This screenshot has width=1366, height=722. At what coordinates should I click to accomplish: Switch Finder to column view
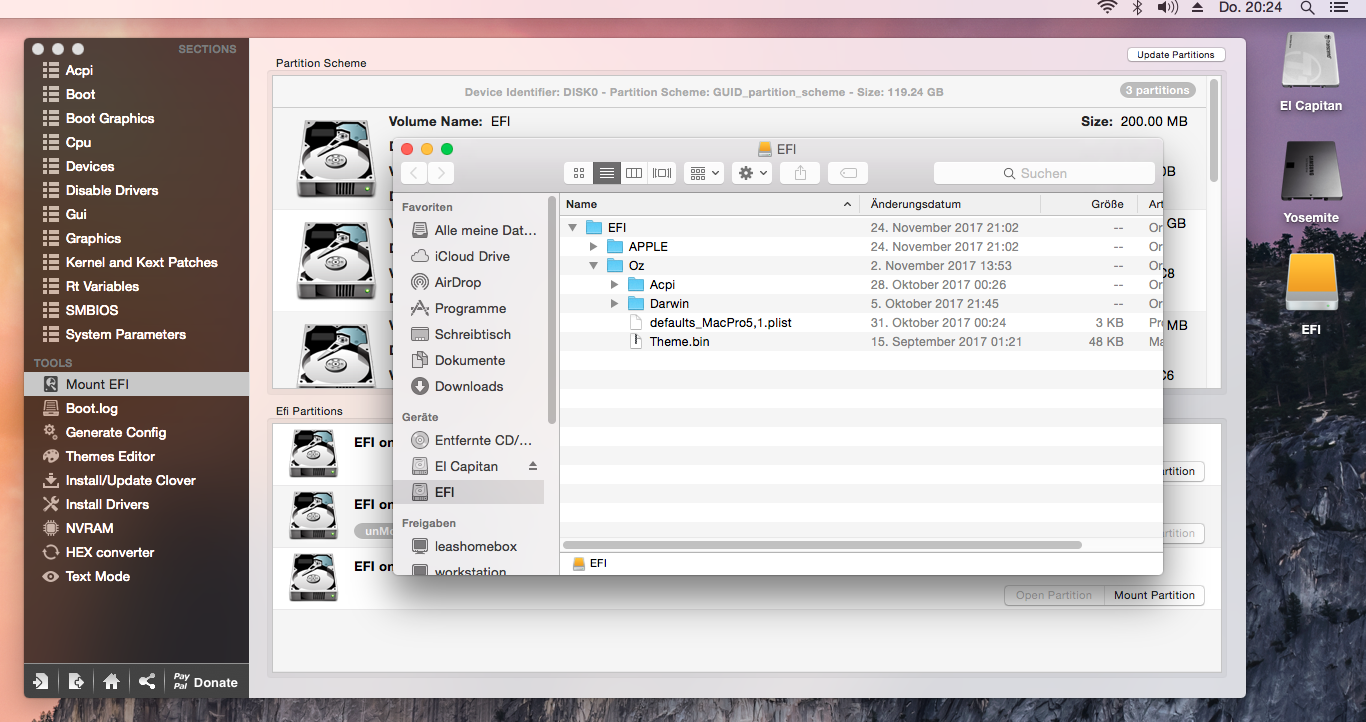pyautogui.click(x=634, y=173)
